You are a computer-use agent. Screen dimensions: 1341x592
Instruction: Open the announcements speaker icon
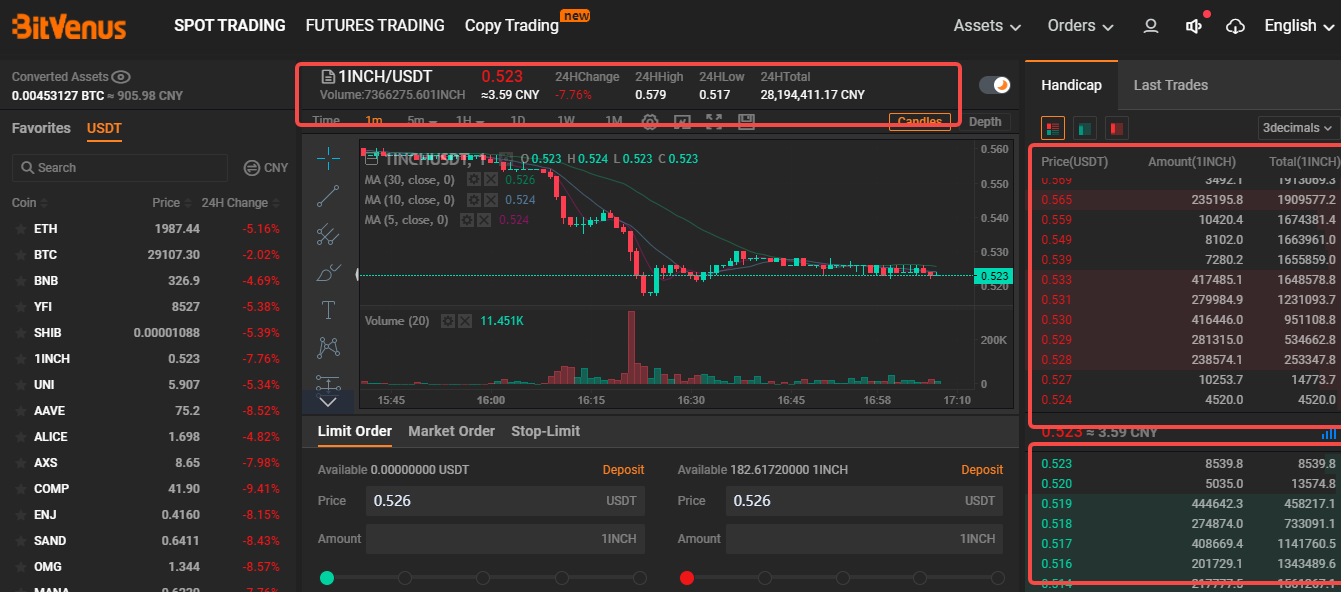pos(1194,26)
